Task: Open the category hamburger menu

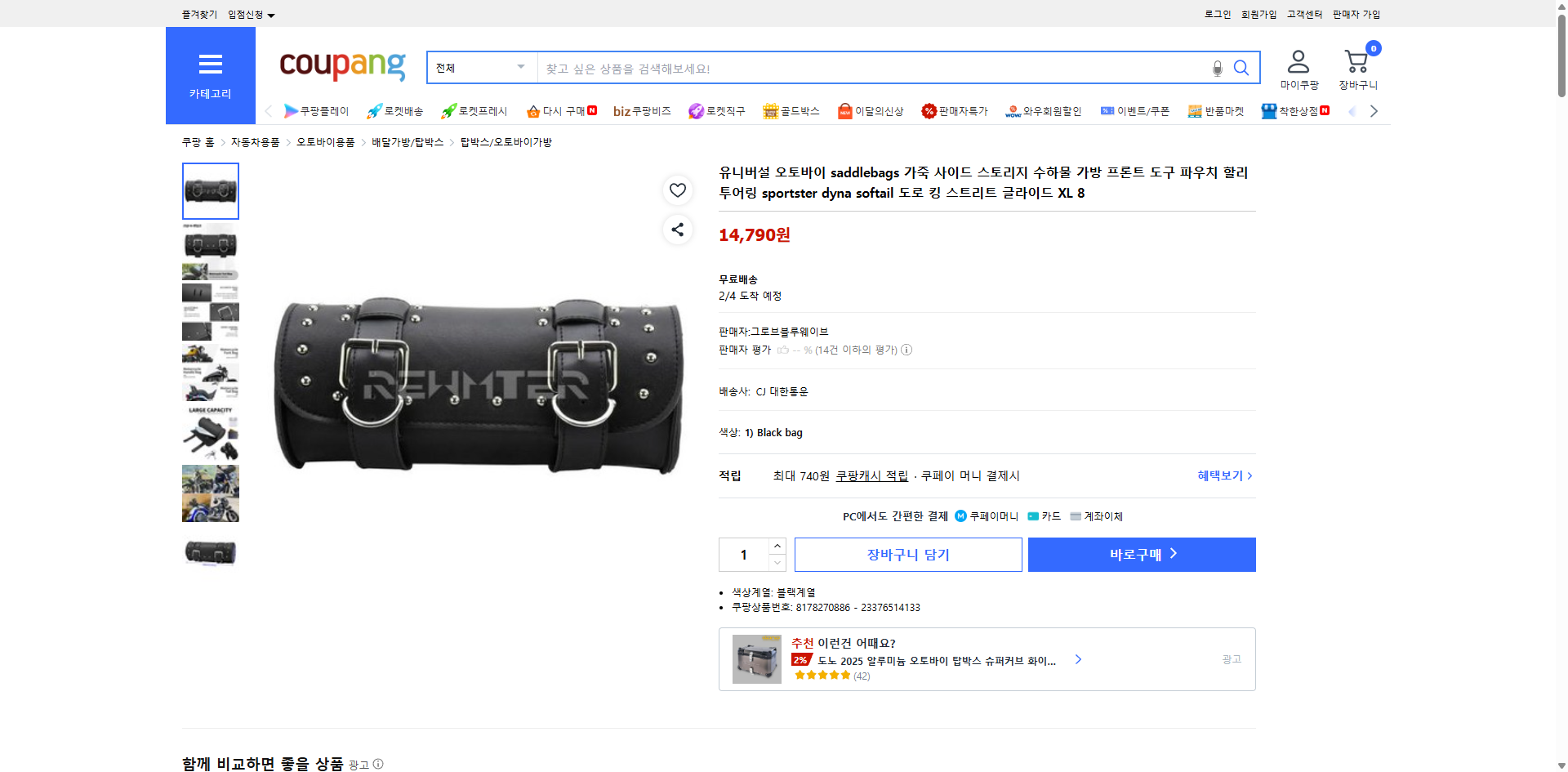Action: click(x=210, y=65)
